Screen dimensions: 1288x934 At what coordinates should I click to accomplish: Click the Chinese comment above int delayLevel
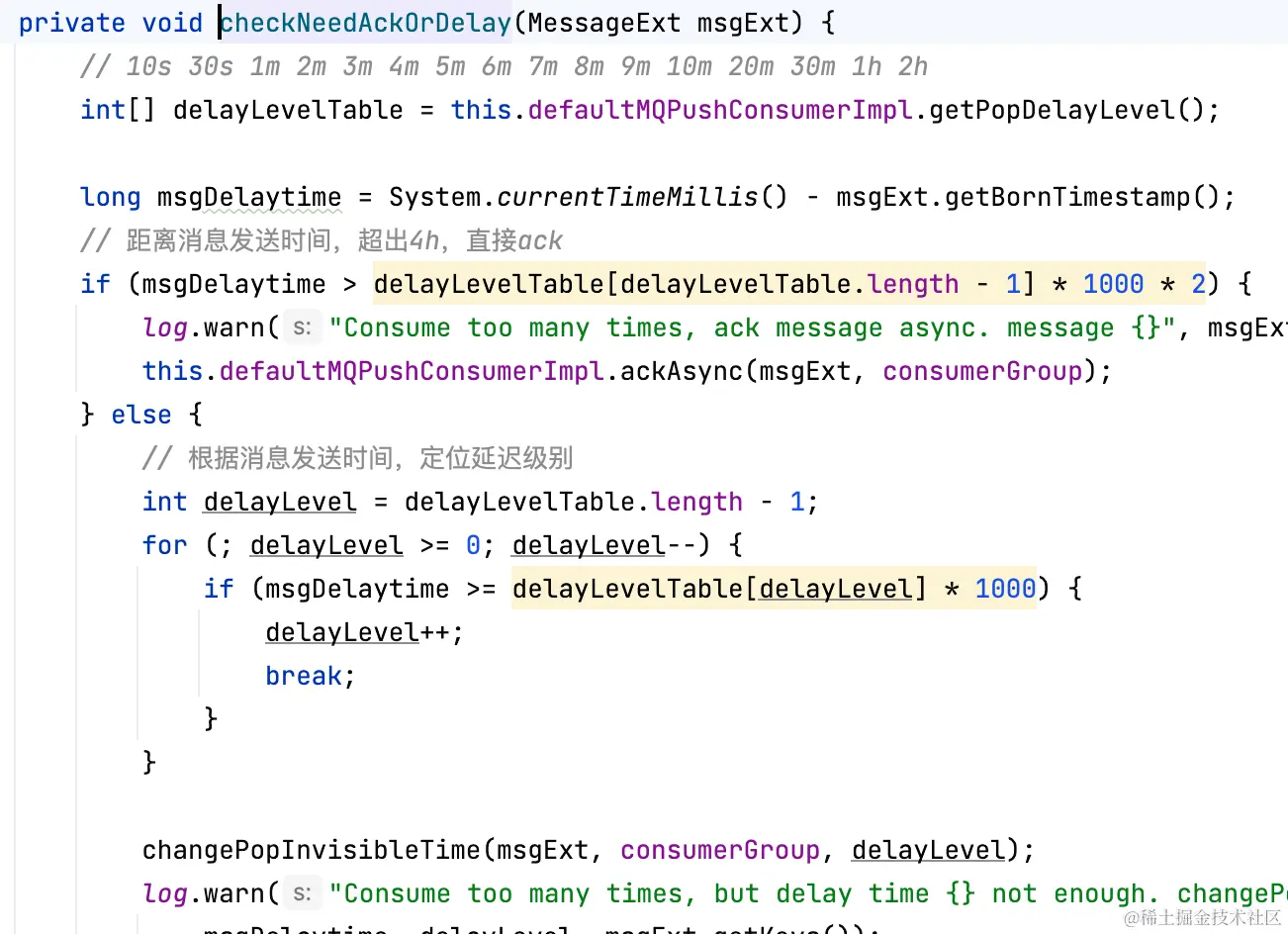(357, 458)
